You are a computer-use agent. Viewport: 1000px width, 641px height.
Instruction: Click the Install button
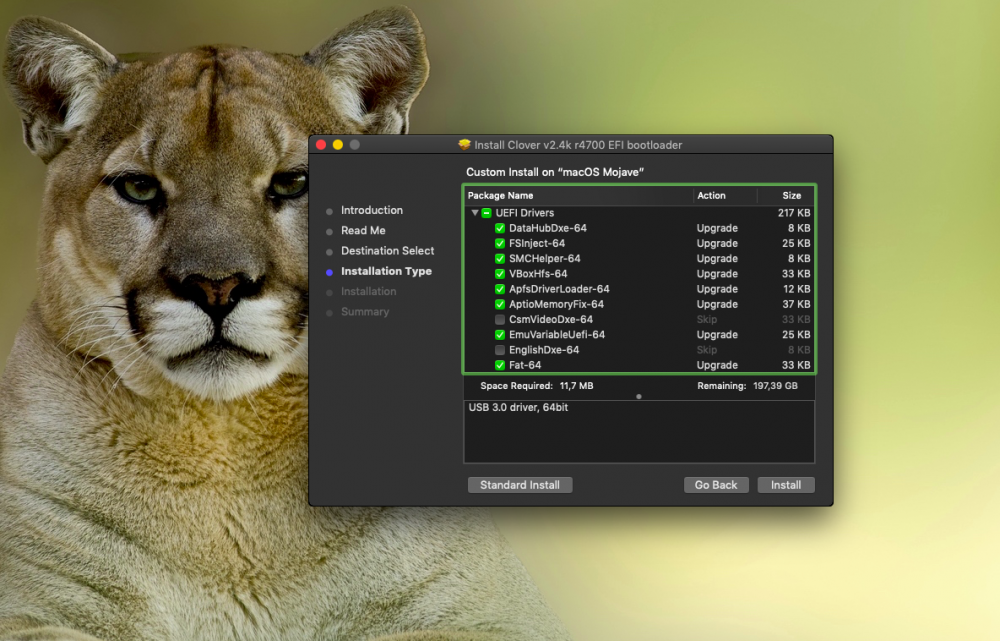pos(786,485)
